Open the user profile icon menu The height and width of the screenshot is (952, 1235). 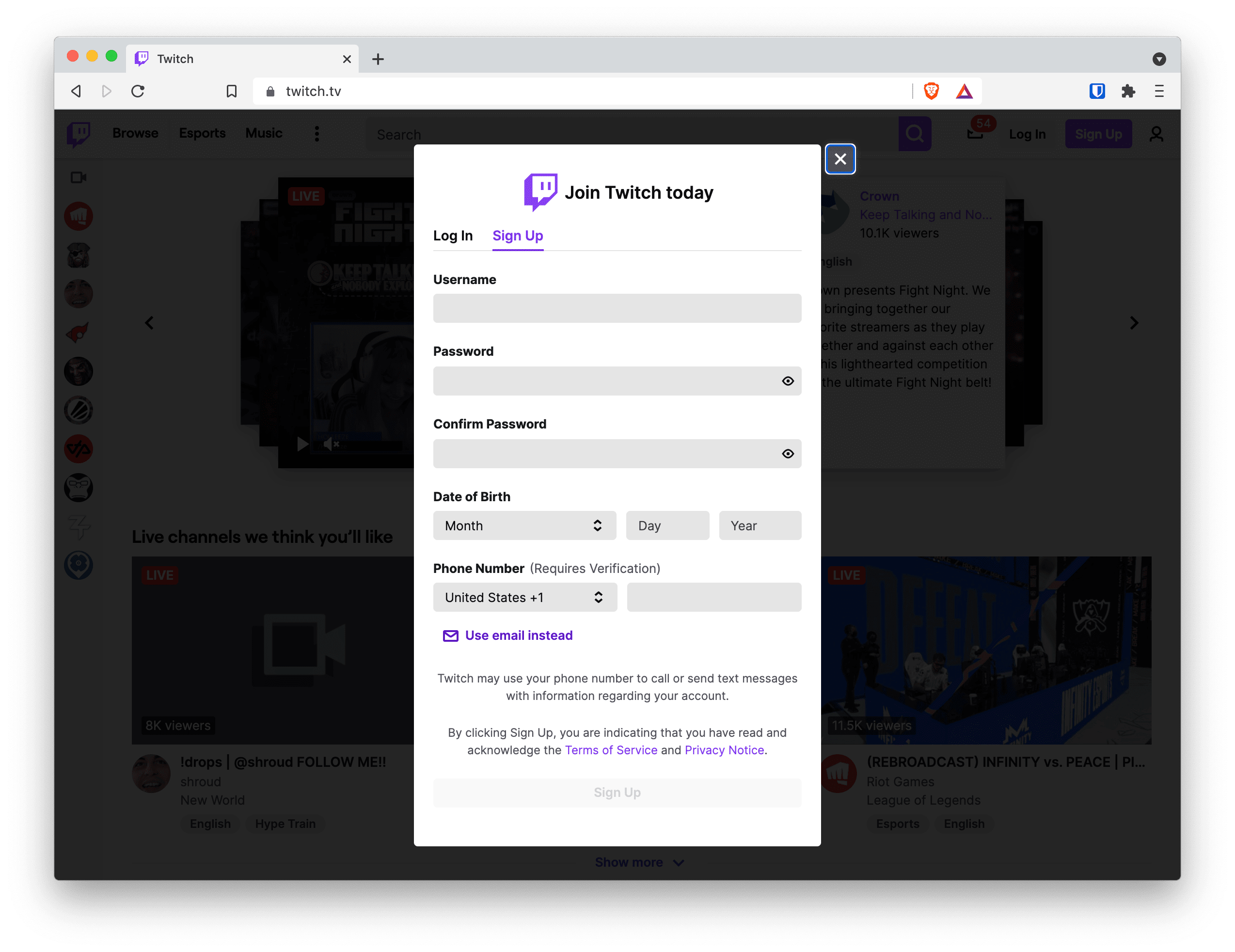1156,134
